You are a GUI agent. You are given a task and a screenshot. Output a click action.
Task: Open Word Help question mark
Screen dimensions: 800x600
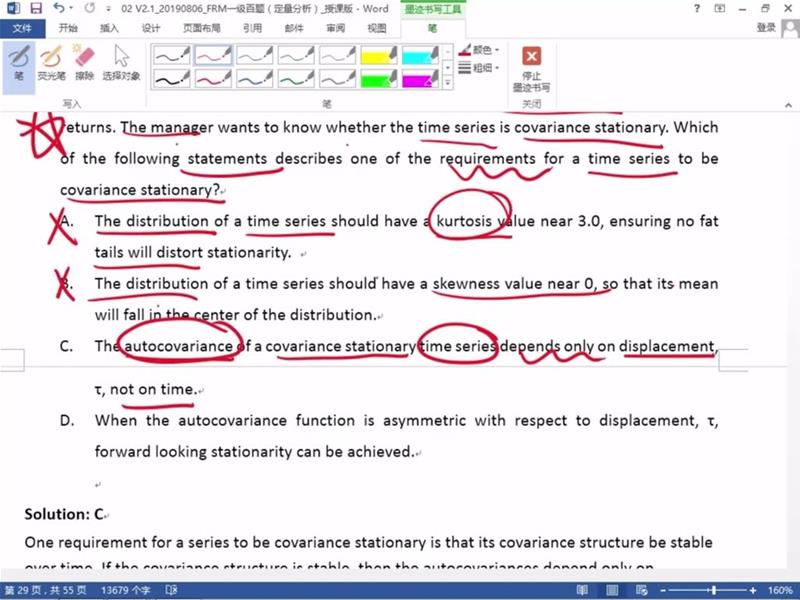coord(697,8)
